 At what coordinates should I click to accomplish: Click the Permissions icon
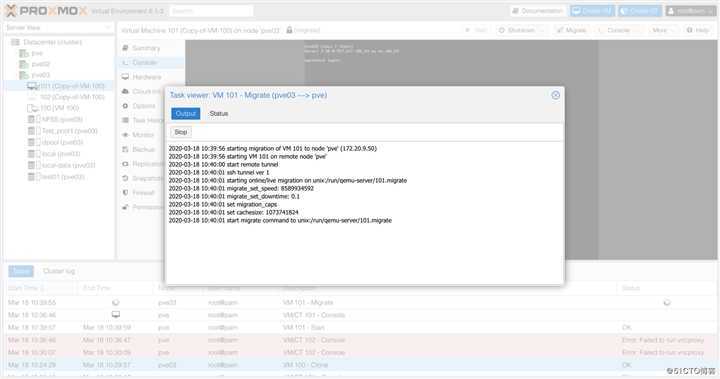point(125,207)
